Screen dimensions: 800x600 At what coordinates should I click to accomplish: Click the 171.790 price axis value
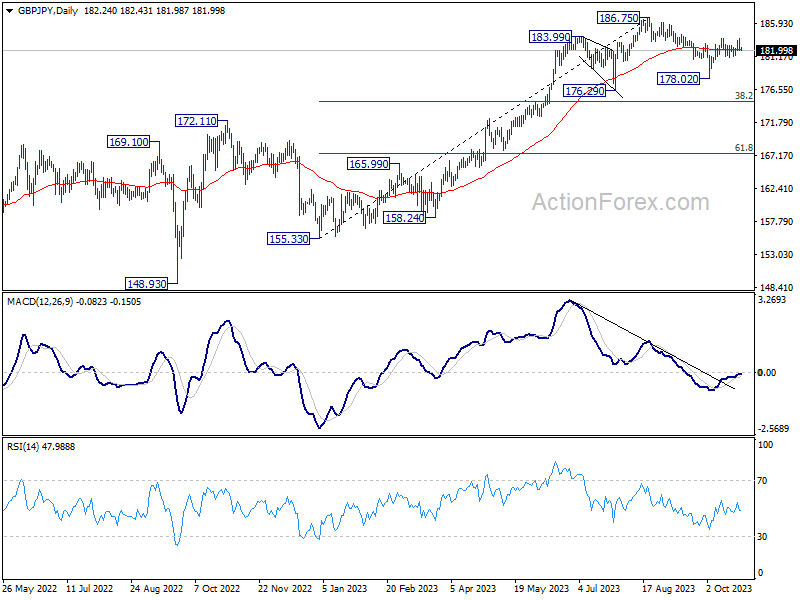[x=777, y=122]
